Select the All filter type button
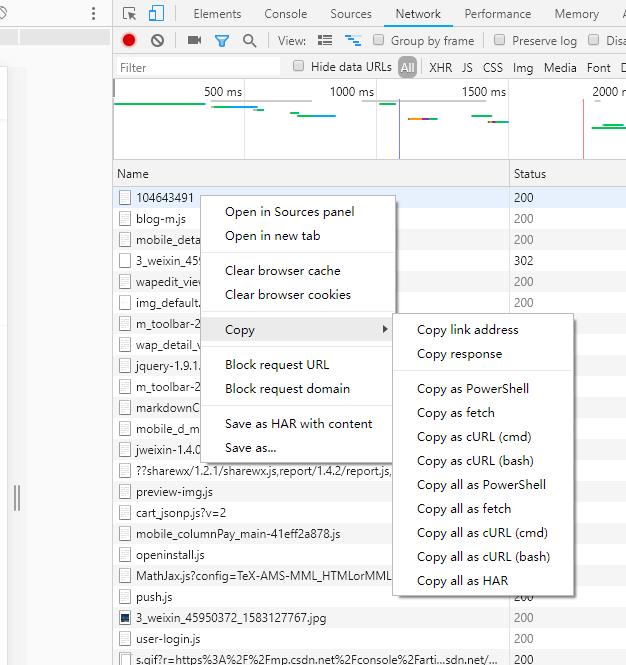This screenshot has height=665, width=626. click(x=407, y=67)
